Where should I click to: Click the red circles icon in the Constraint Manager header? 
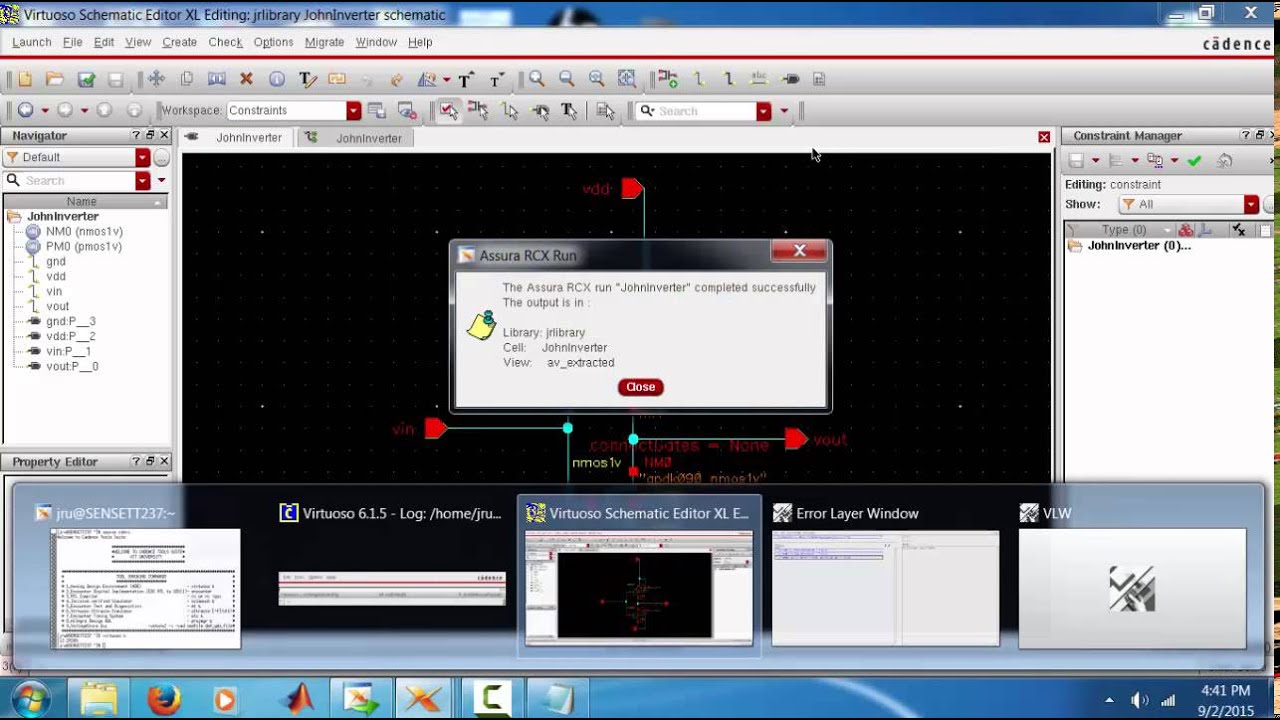[x=1186, y=230]
